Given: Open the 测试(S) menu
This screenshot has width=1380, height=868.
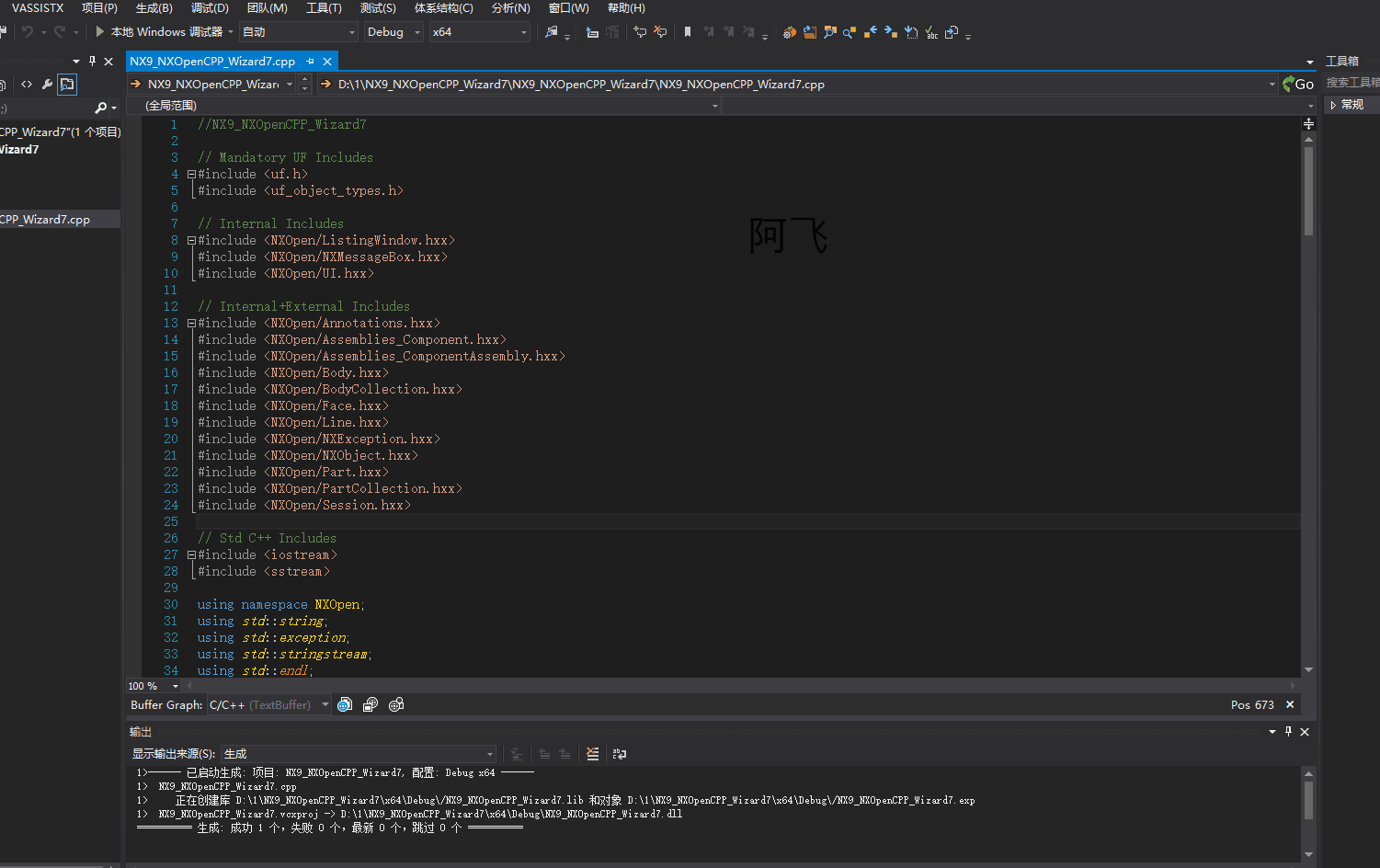Looking at the screenshot, I should pyautogui.click(x=378, y=8).
